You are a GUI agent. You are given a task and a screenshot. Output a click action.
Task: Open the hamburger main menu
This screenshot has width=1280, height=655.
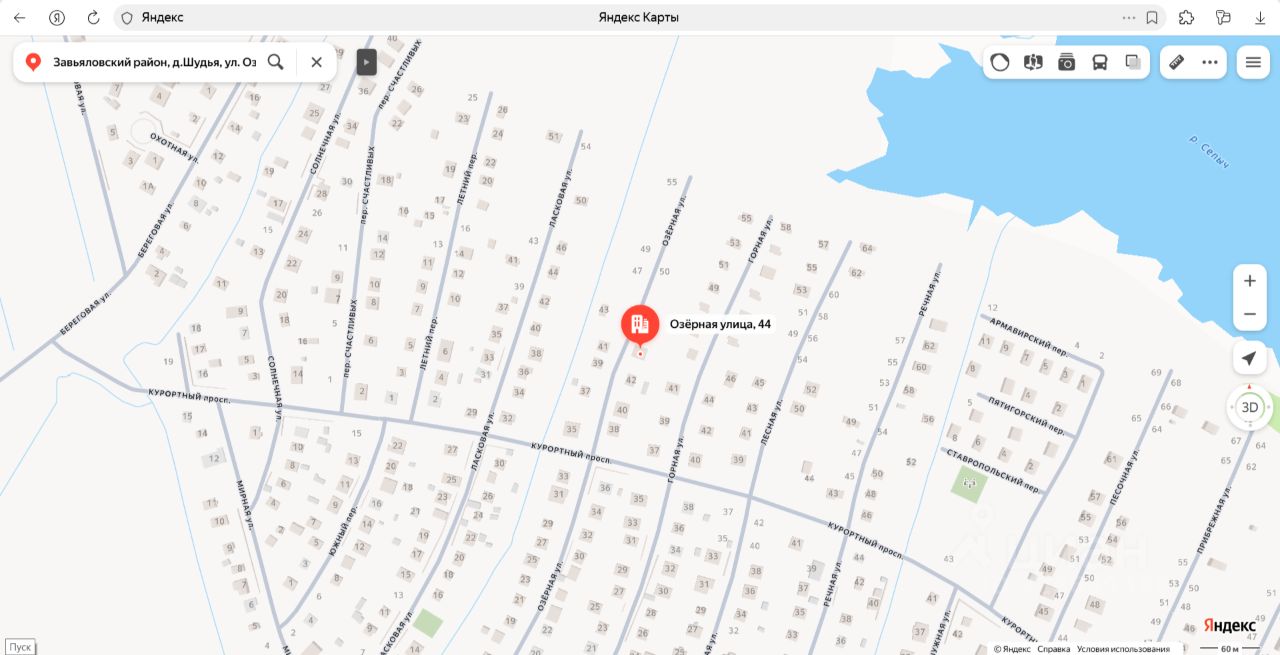1253,62
